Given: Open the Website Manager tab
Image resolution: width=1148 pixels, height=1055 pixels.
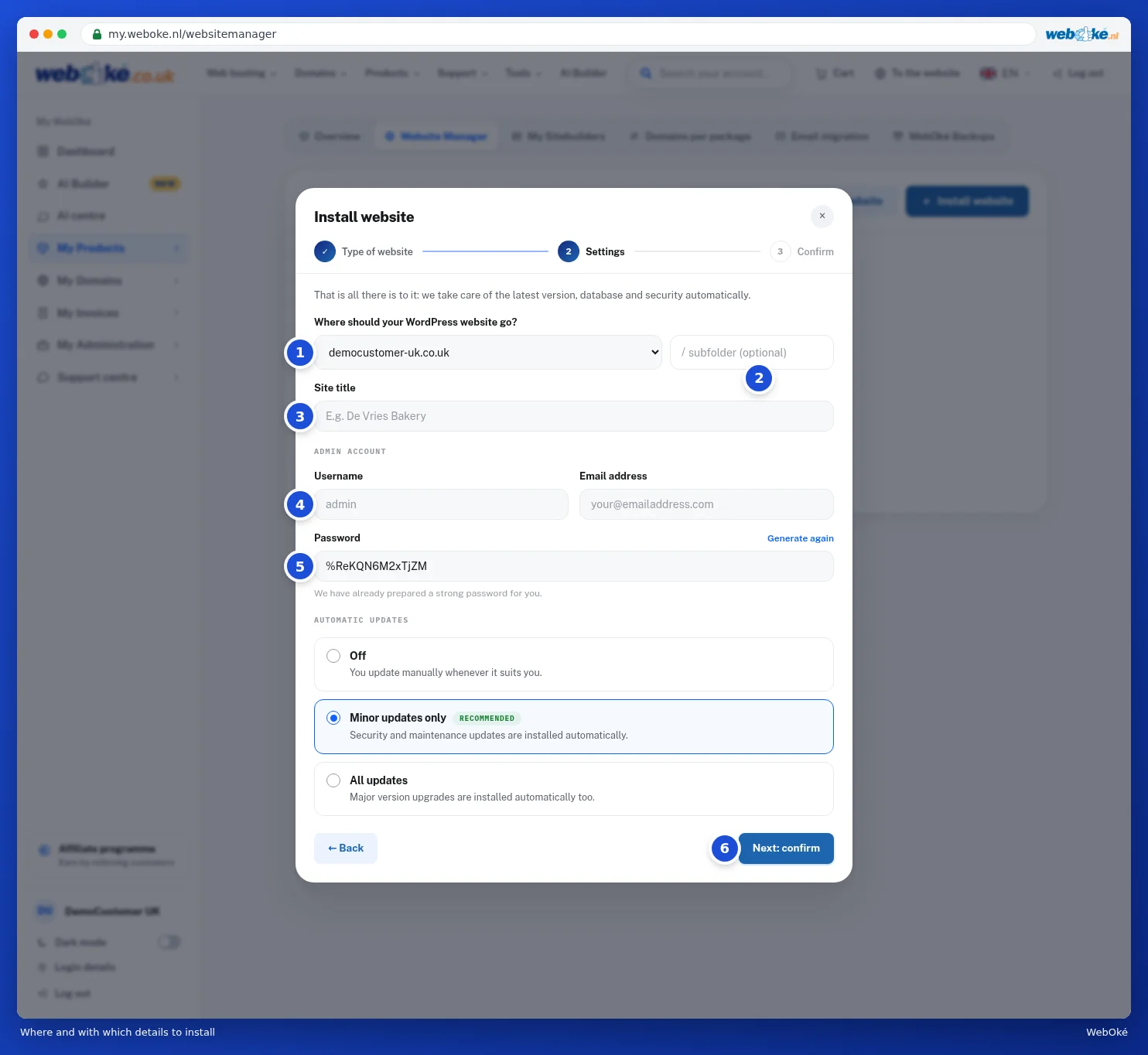Looking at the screenshot, I should coord(436,136).
